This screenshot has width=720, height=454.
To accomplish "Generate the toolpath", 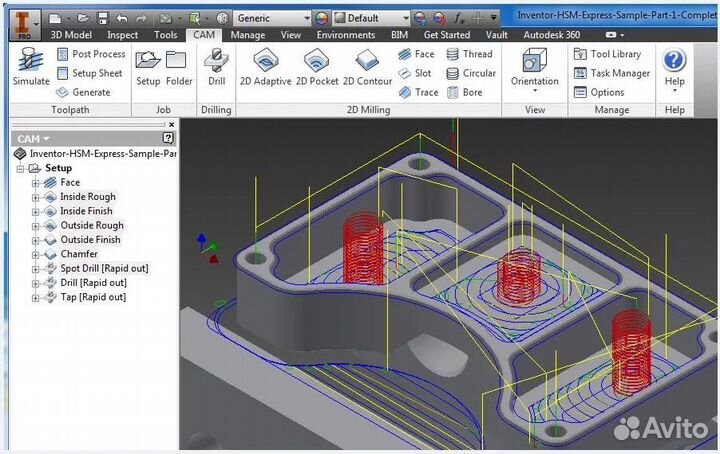I will click(83, 93).
